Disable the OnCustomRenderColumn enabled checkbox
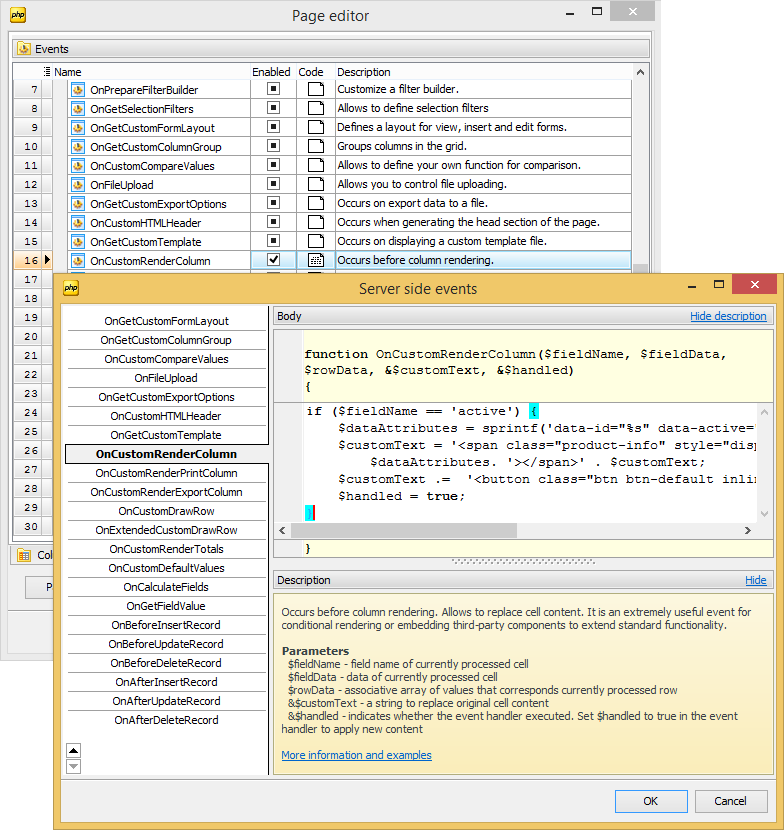This screenshot has height=830, width=784. click(x=273, y=260)
